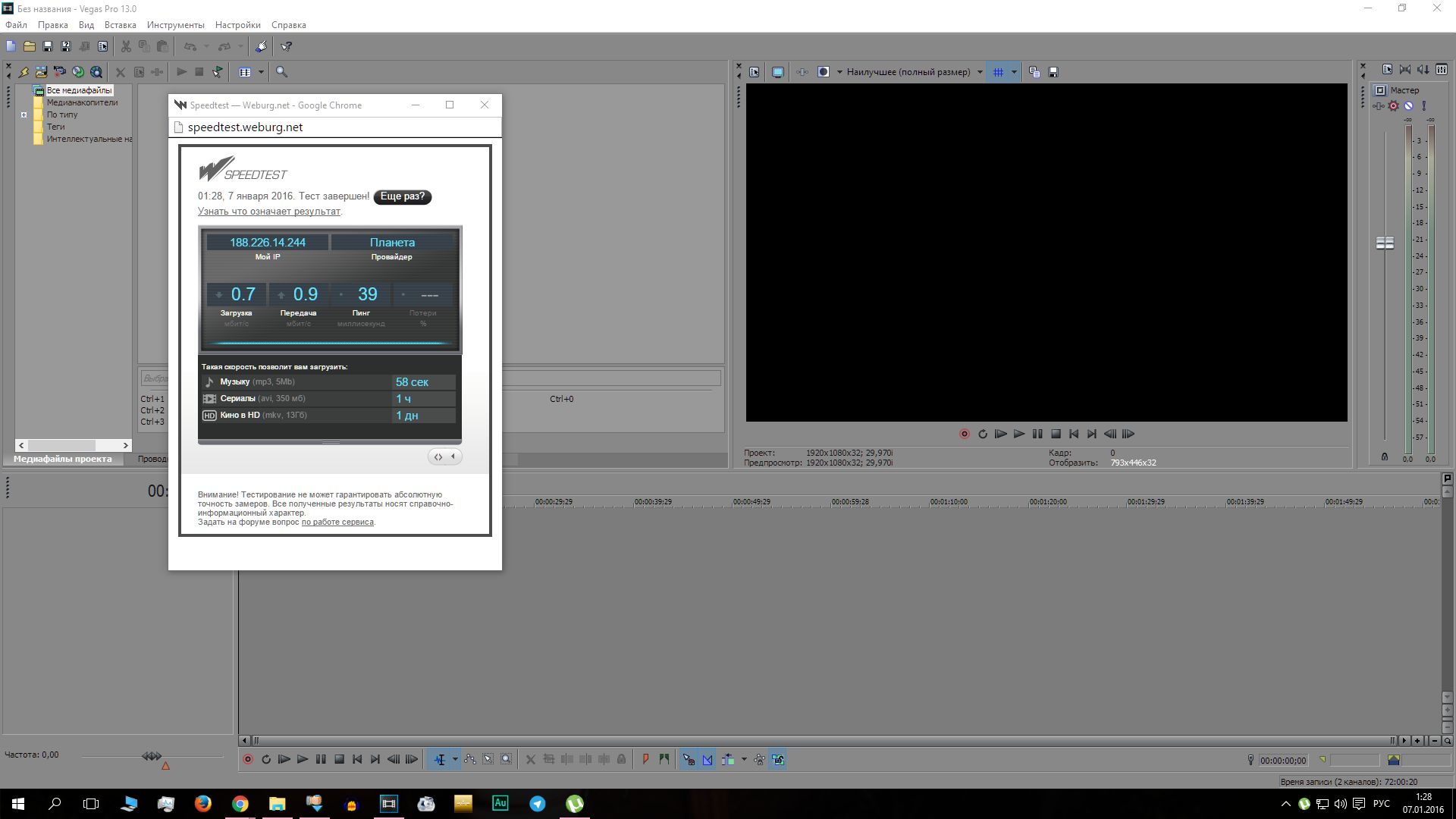Image resolution: width=1456 pixels, height=819 pixels.
Task: Extract audio from CD icon
Action: click(x=78, y=72)
